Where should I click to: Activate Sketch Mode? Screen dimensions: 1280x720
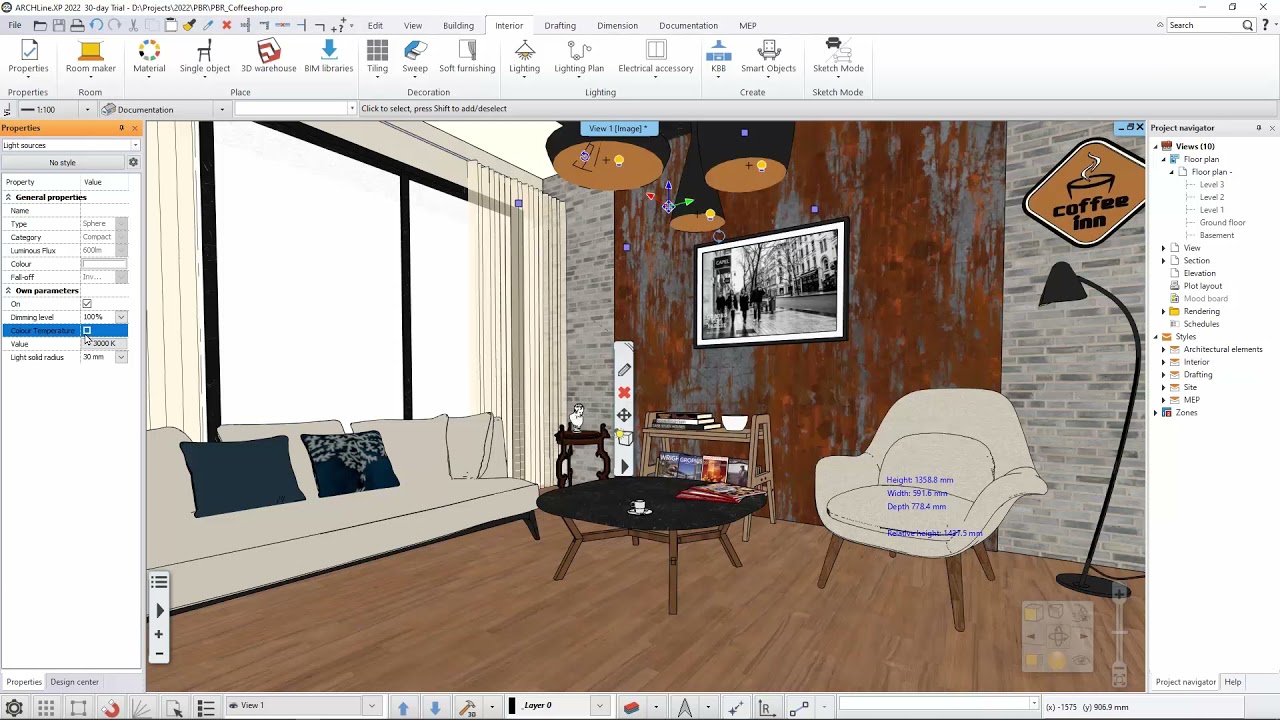838,57
